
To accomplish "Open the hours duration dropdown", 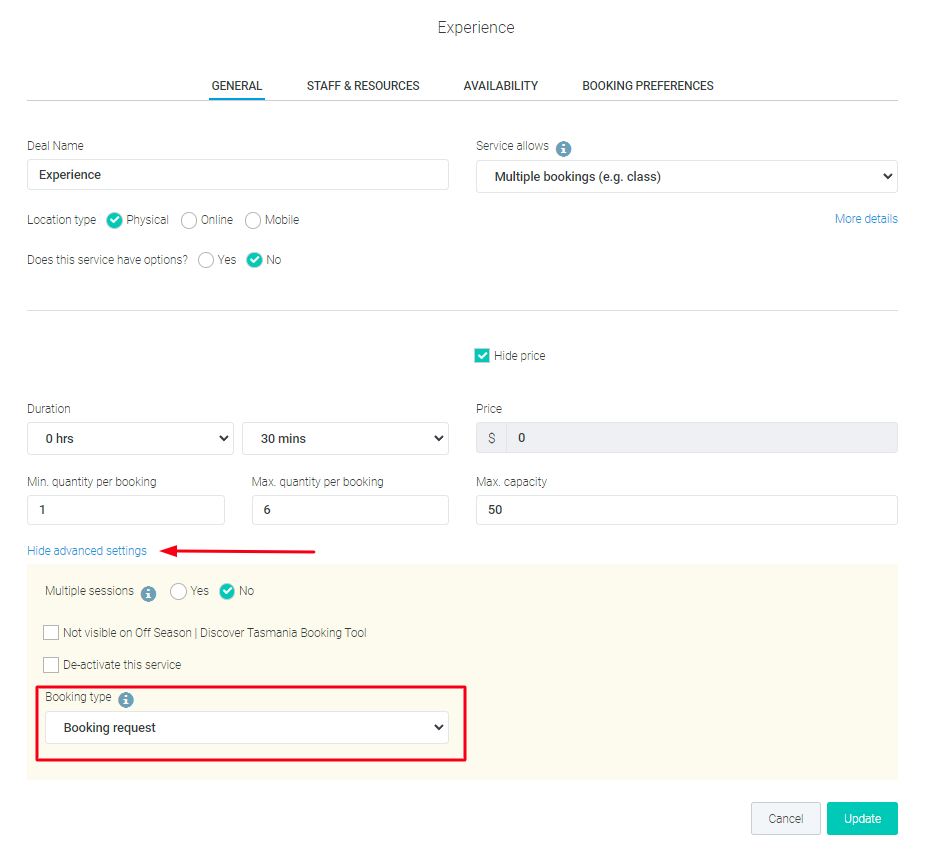I will pyautogui.click(x=130, y=438).
